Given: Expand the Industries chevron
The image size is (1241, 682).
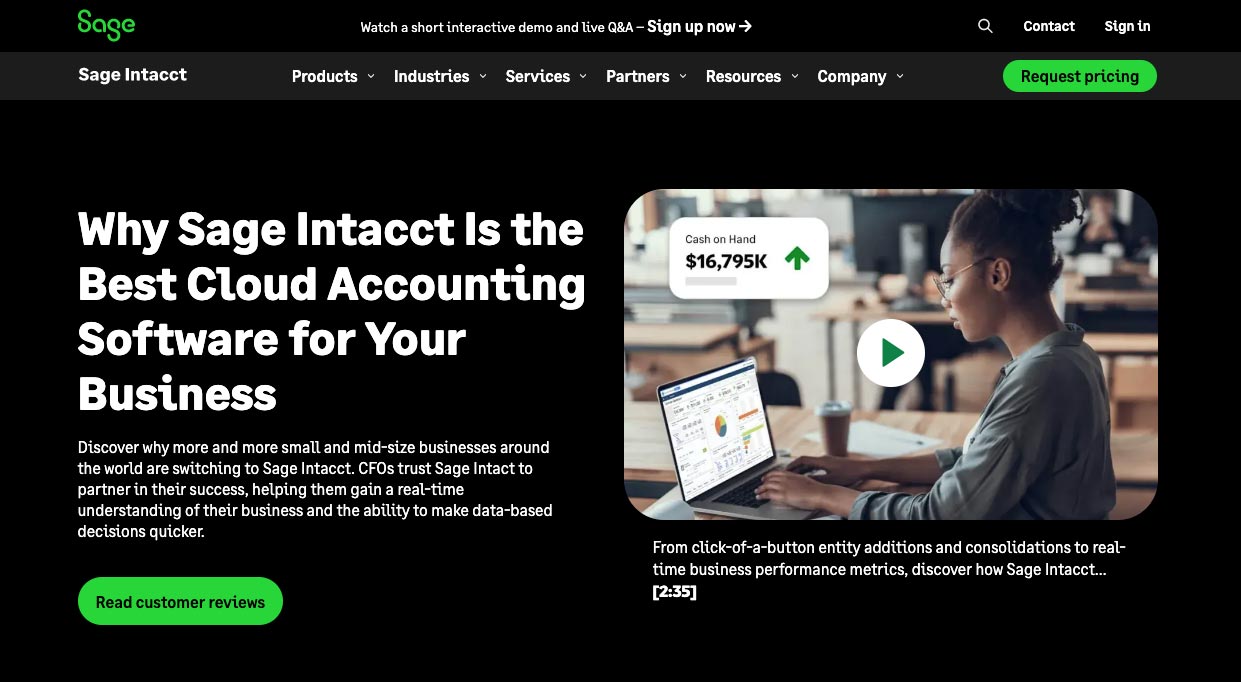Looking at the screenshot, I should click(483, 76).
